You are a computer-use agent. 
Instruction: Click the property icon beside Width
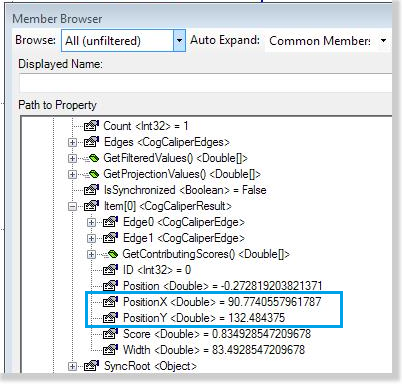pyautogui.click(x=110, y=350)
